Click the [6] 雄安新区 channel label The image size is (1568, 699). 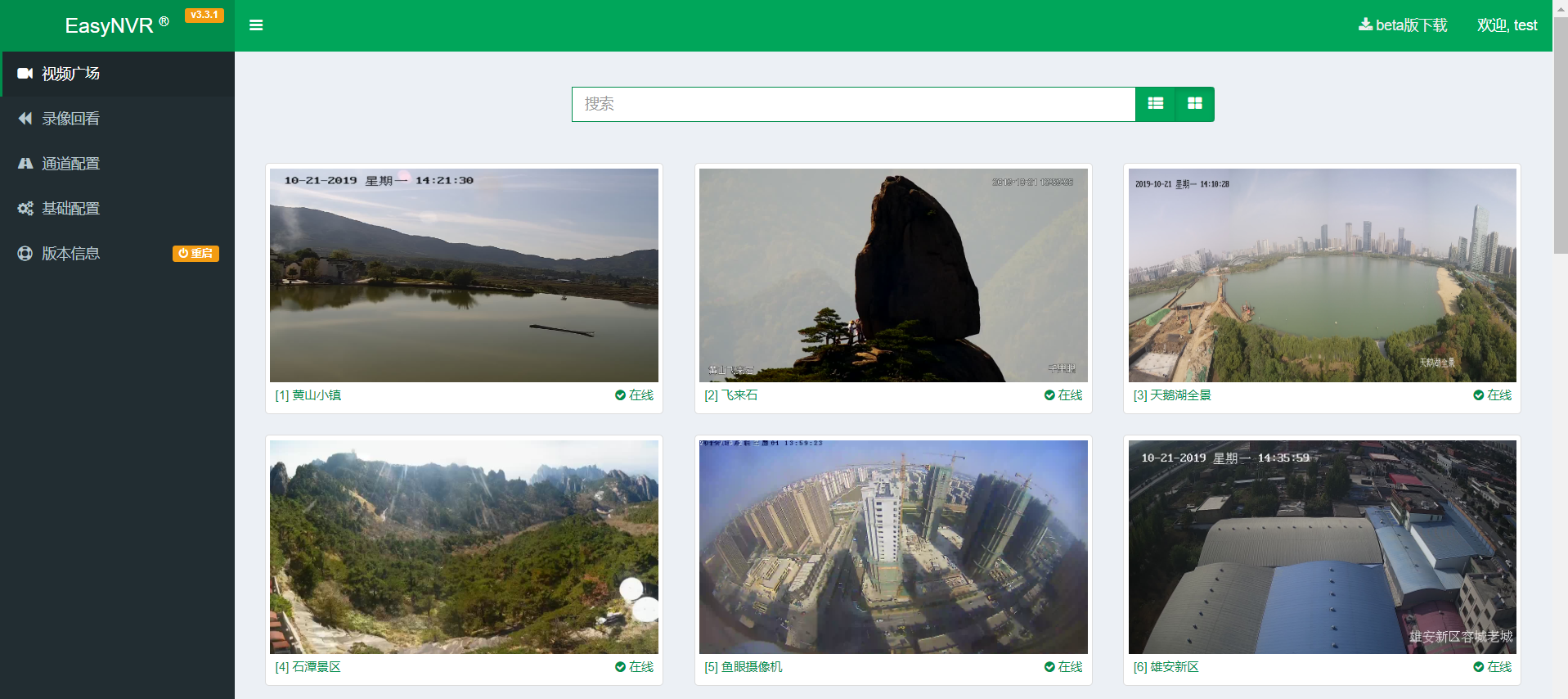(x=1166, y=667)
